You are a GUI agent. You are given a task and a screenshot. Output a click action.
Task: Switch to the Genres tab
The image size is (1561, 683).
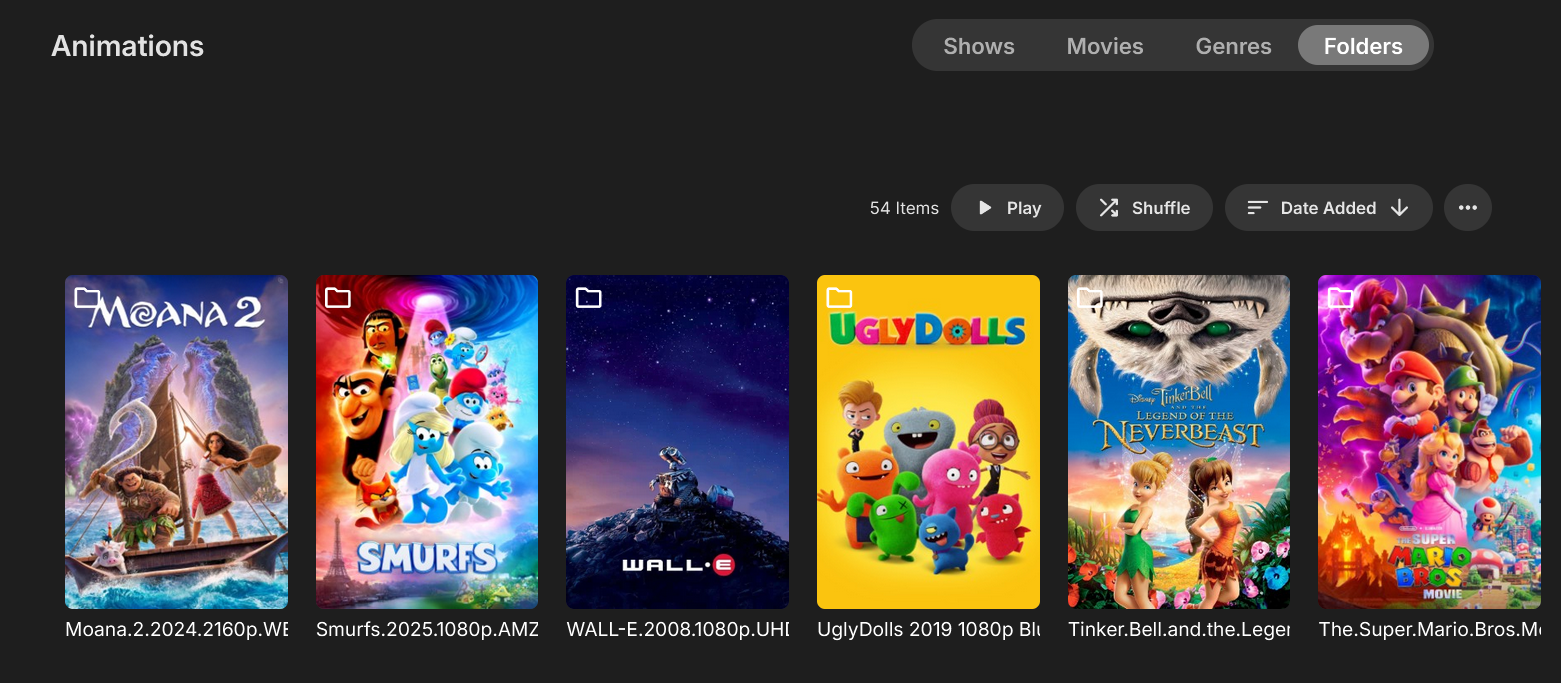[1233, 46]
